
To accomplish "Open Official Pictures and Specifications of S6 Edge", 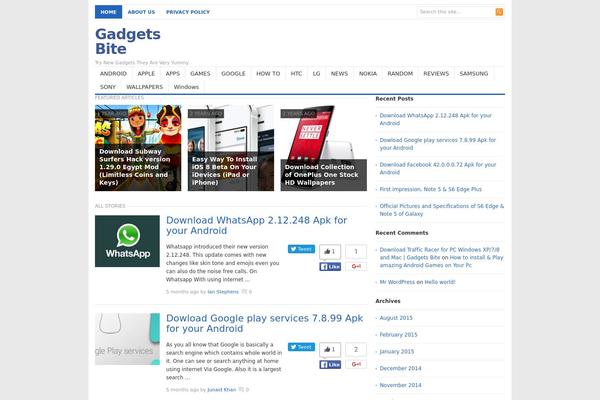I will [x=442, y=210].
